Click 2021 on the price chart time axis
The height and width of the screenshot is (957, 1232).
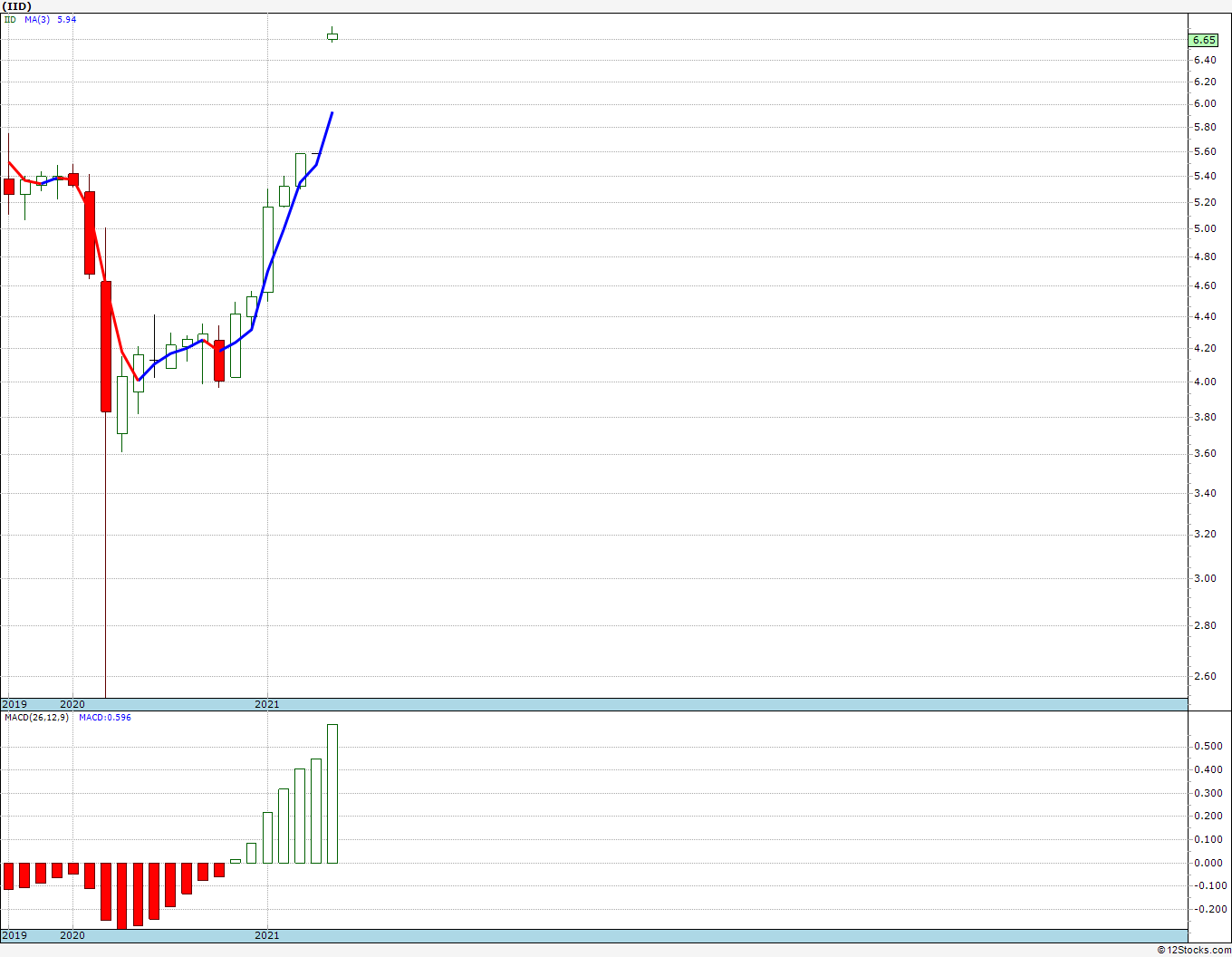[267, 704]
